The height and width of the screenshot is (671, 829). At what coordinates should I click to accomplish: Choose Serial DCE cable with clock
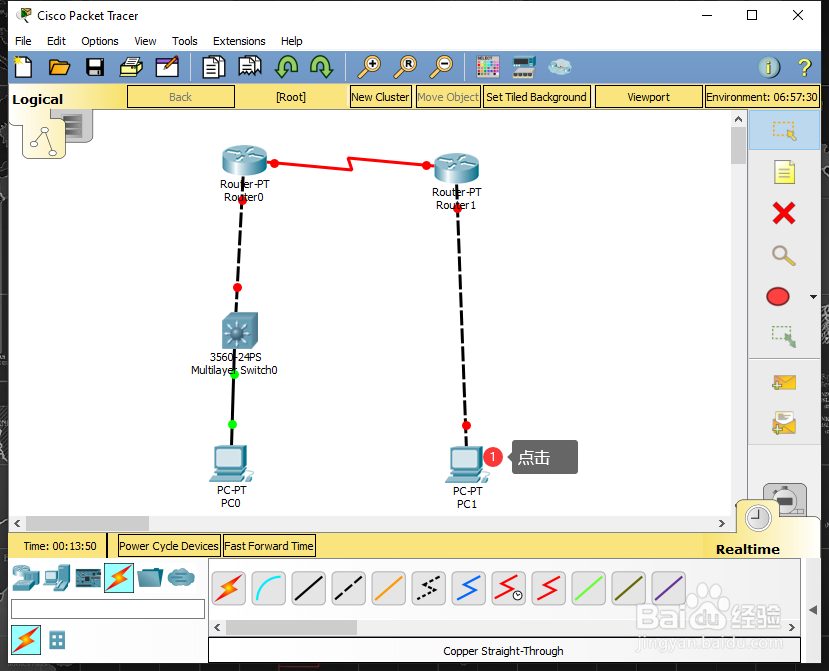[x=509, y=588]
